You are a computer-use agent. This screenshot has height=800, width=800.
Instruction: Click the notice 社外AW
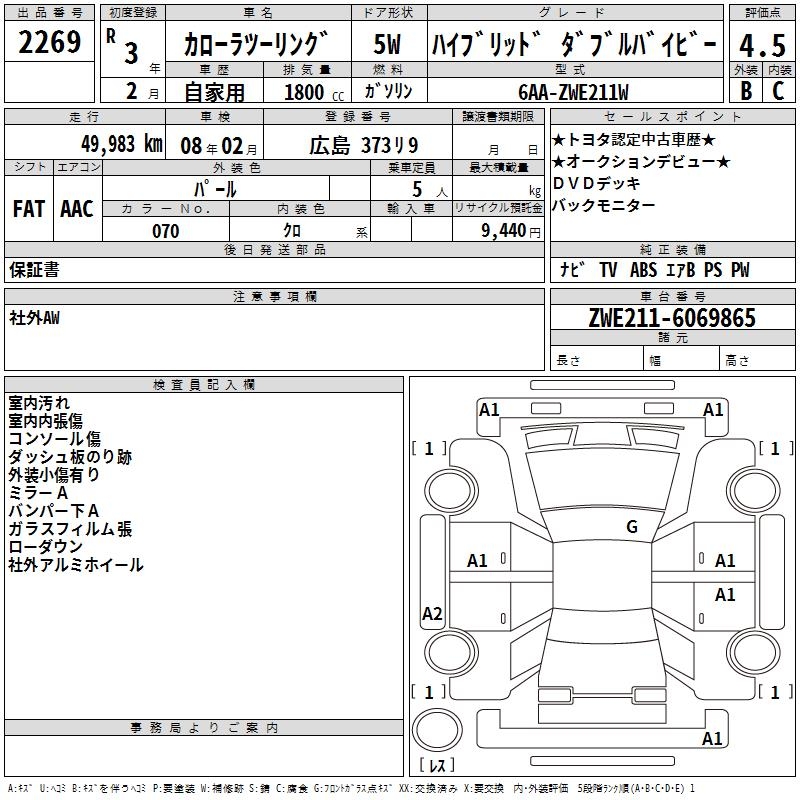(x=34, y=318)
